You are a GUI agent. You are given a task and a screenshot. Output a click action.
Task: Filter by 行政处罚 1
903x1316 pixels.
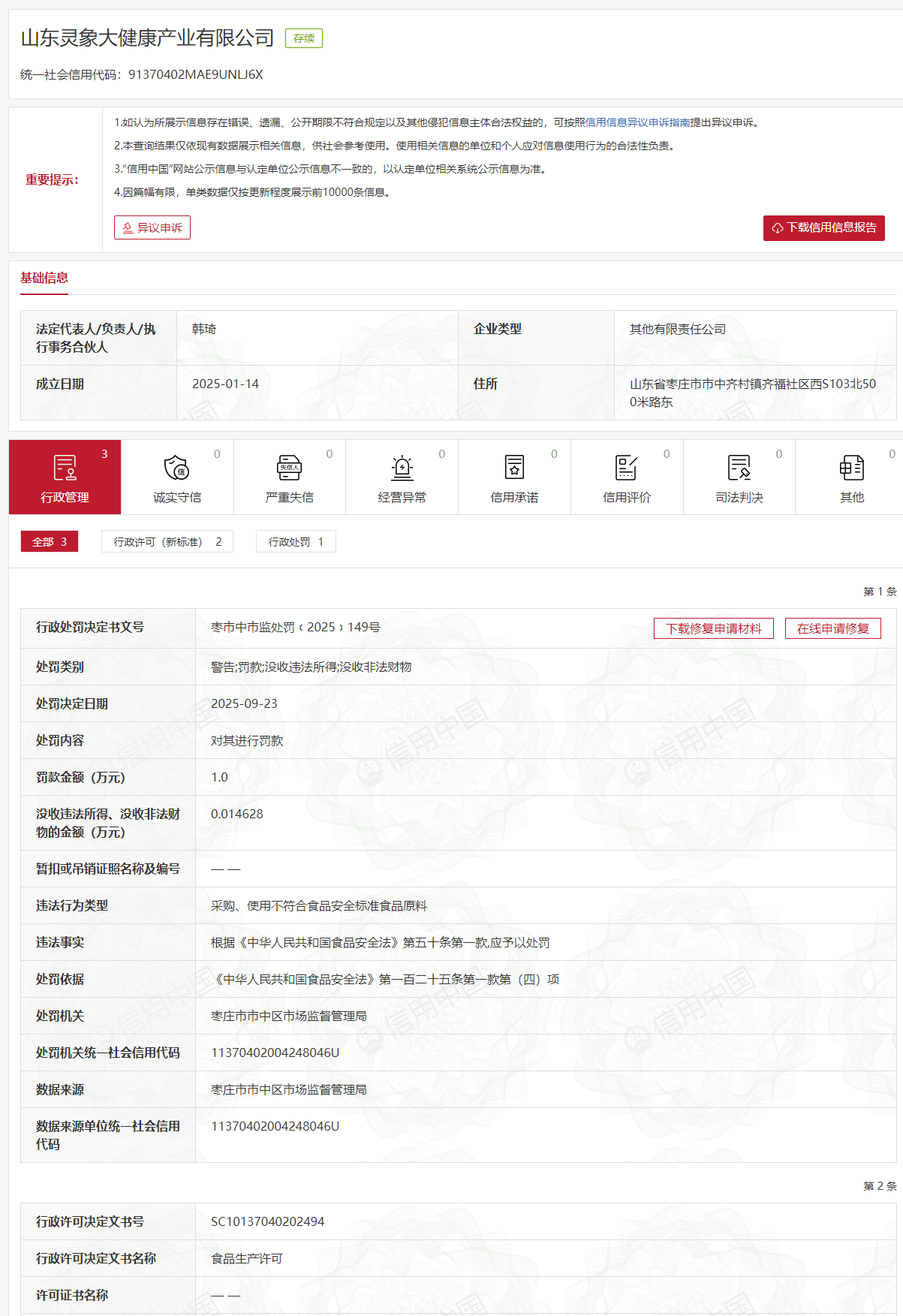coord(296,541)
